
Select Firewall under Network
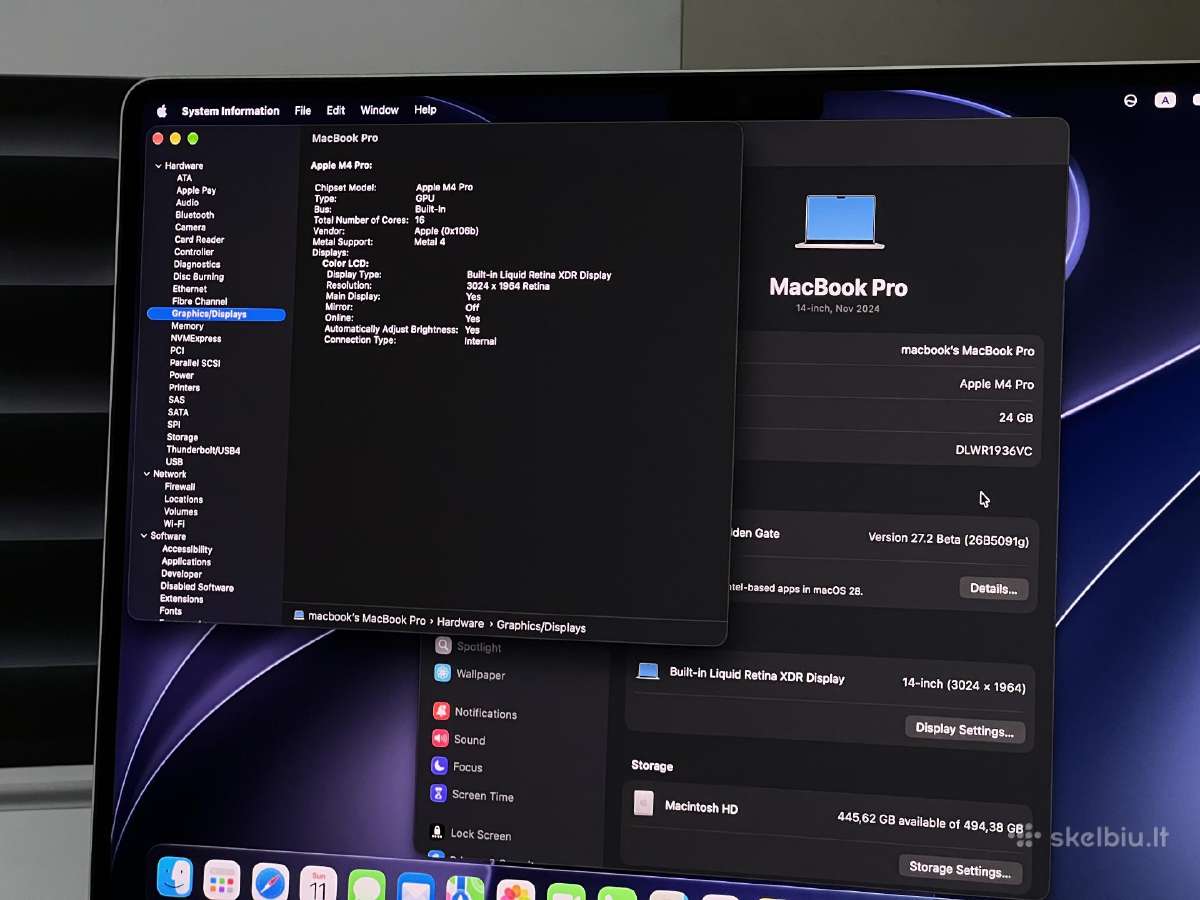pos(180,487)
